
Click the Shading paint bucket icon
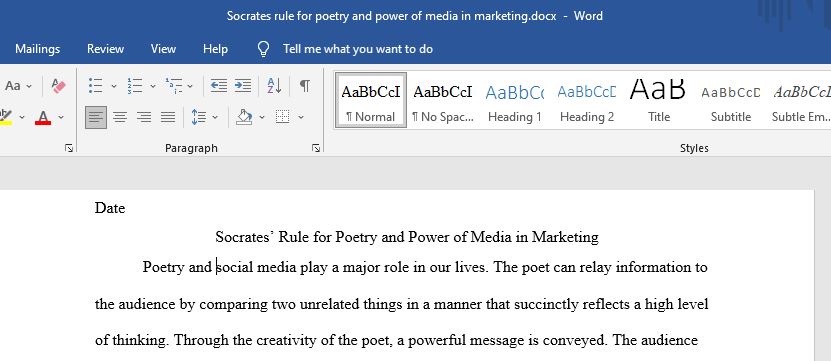(244, 117)
